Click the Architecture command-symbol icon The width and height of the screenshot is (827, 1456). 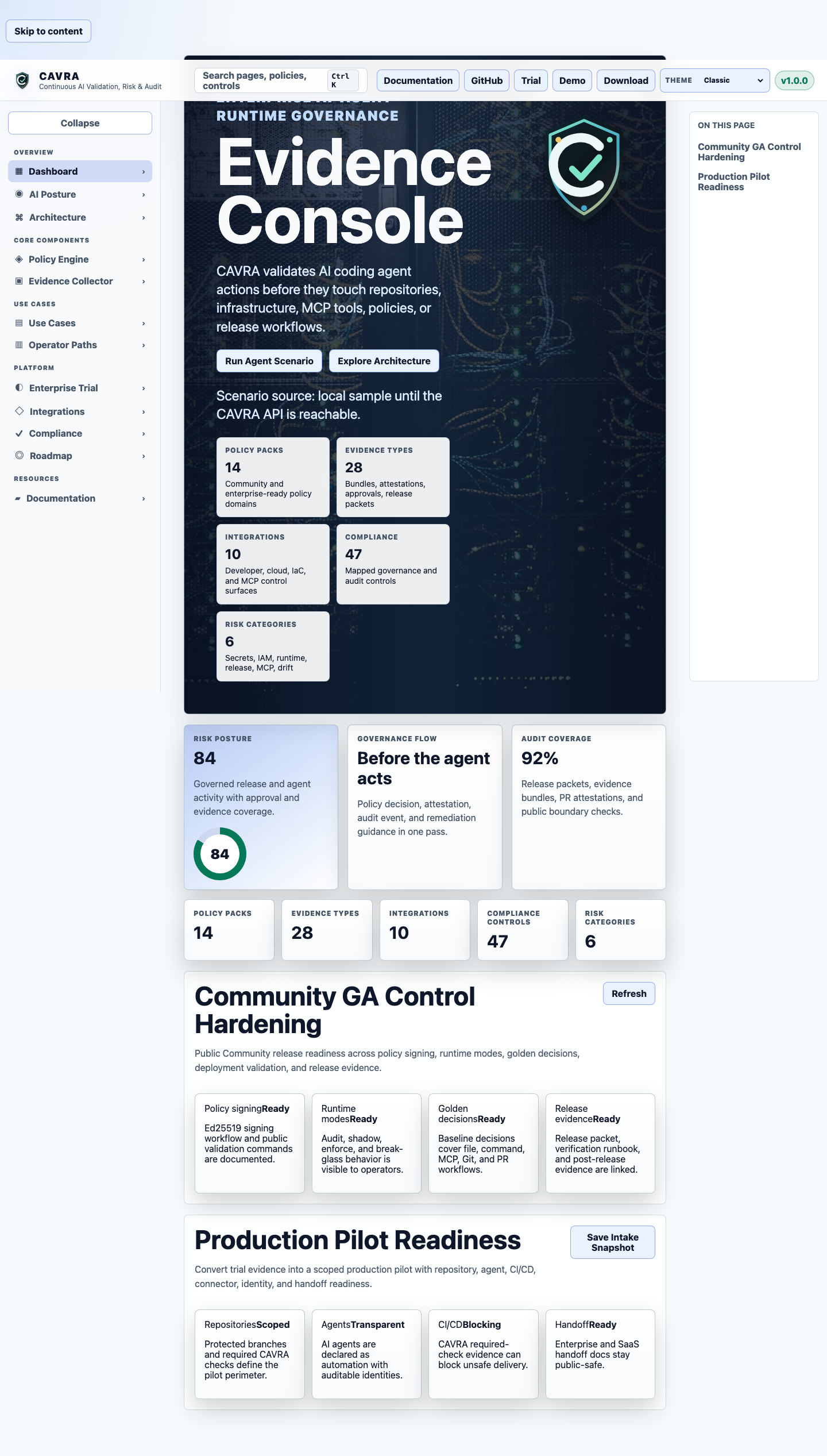click(x=20, y=217)
